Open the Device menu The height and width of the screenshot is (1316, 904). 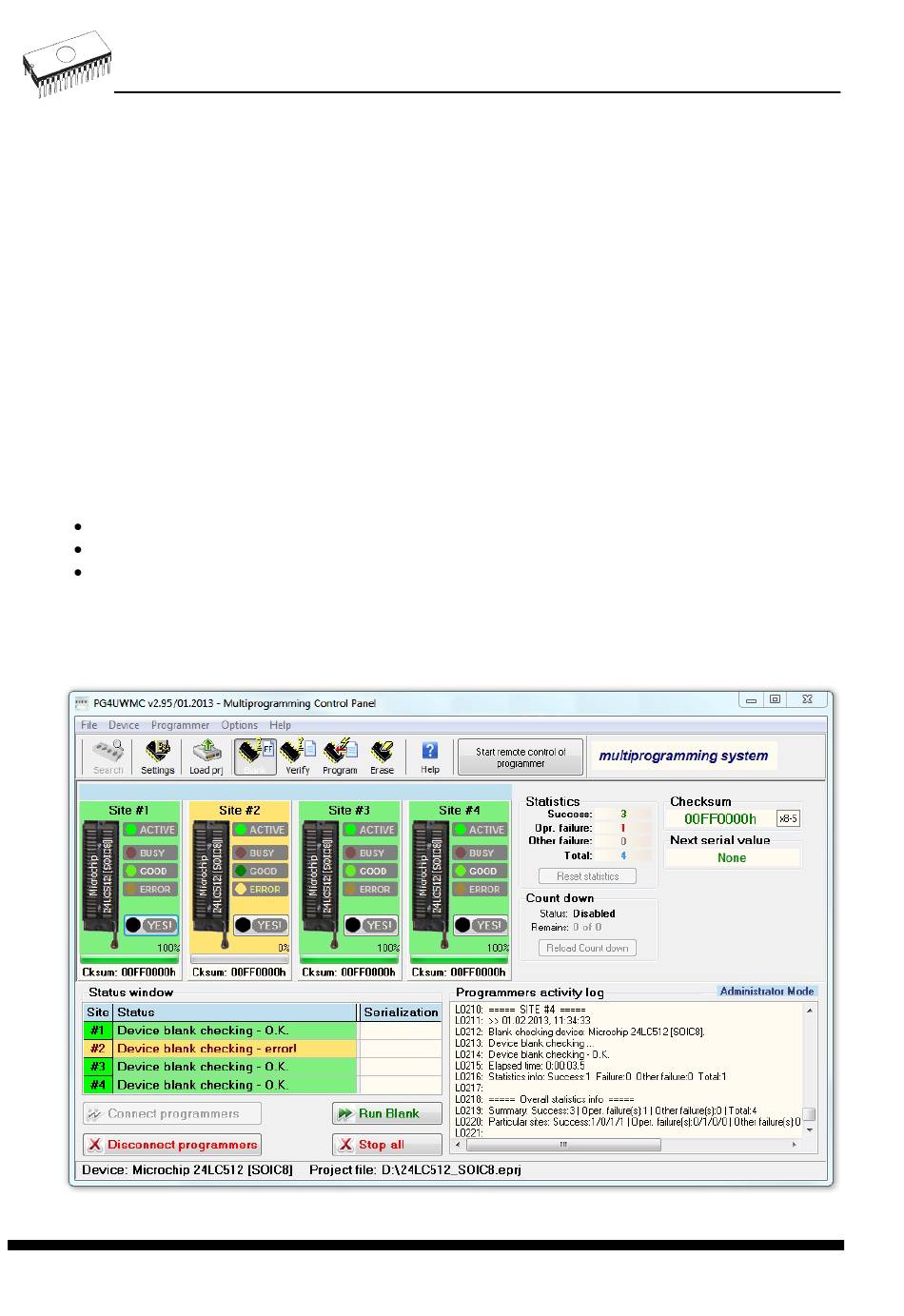point(124,725)
